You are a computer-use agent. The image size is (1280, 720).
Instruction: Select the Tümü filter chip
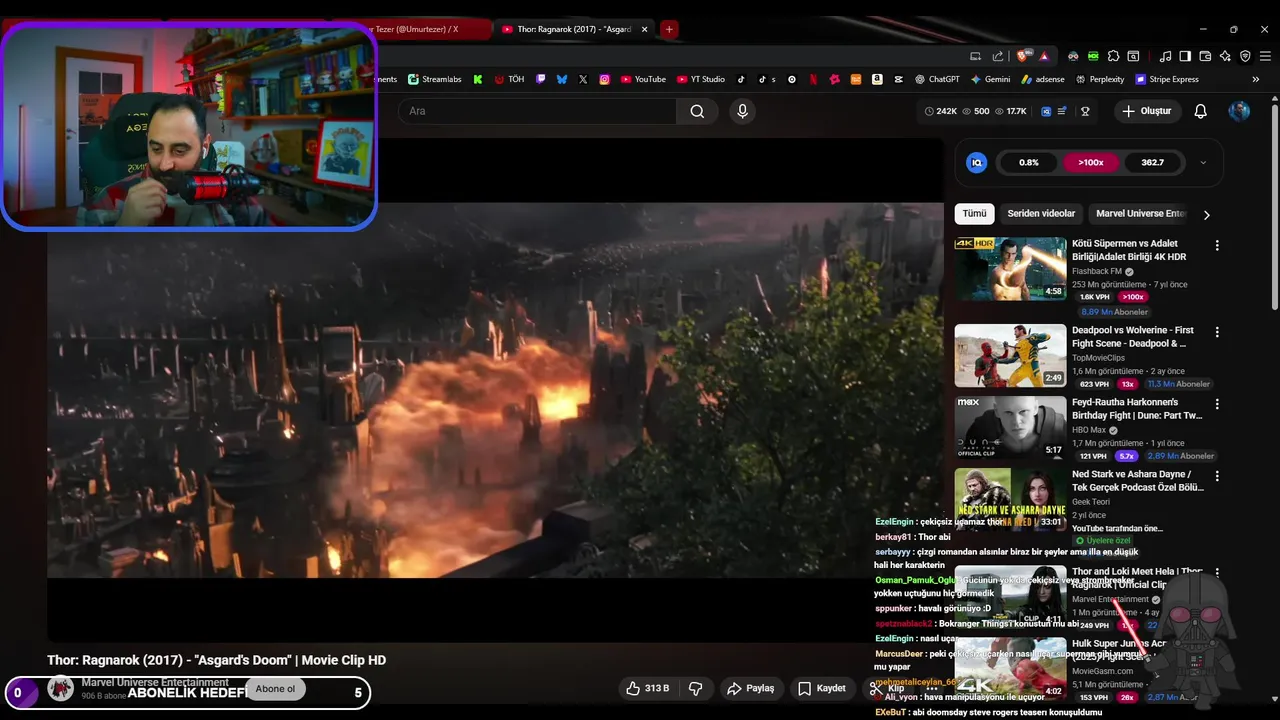[x=974, y=213]
